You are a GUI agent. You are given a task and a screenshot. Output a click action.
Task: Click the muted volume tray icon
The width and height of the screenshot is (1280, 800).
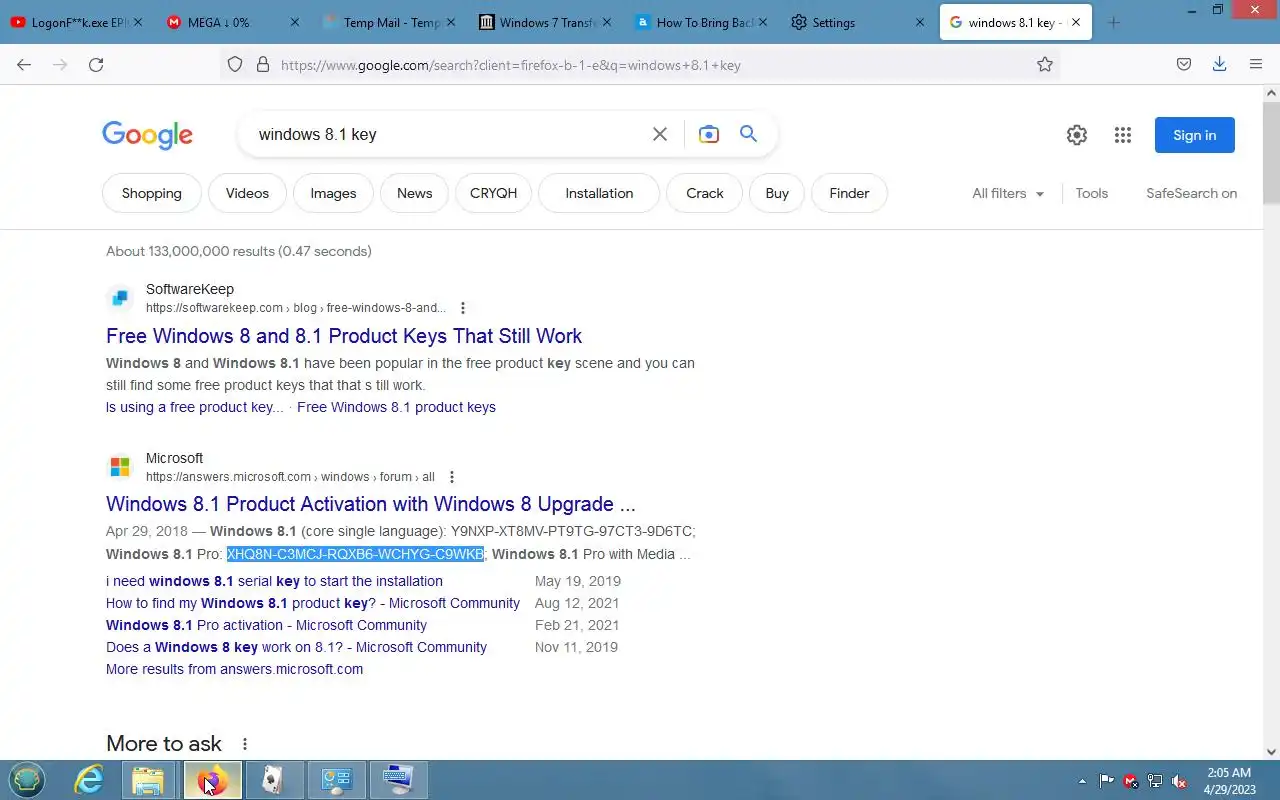click(1179, 781)
